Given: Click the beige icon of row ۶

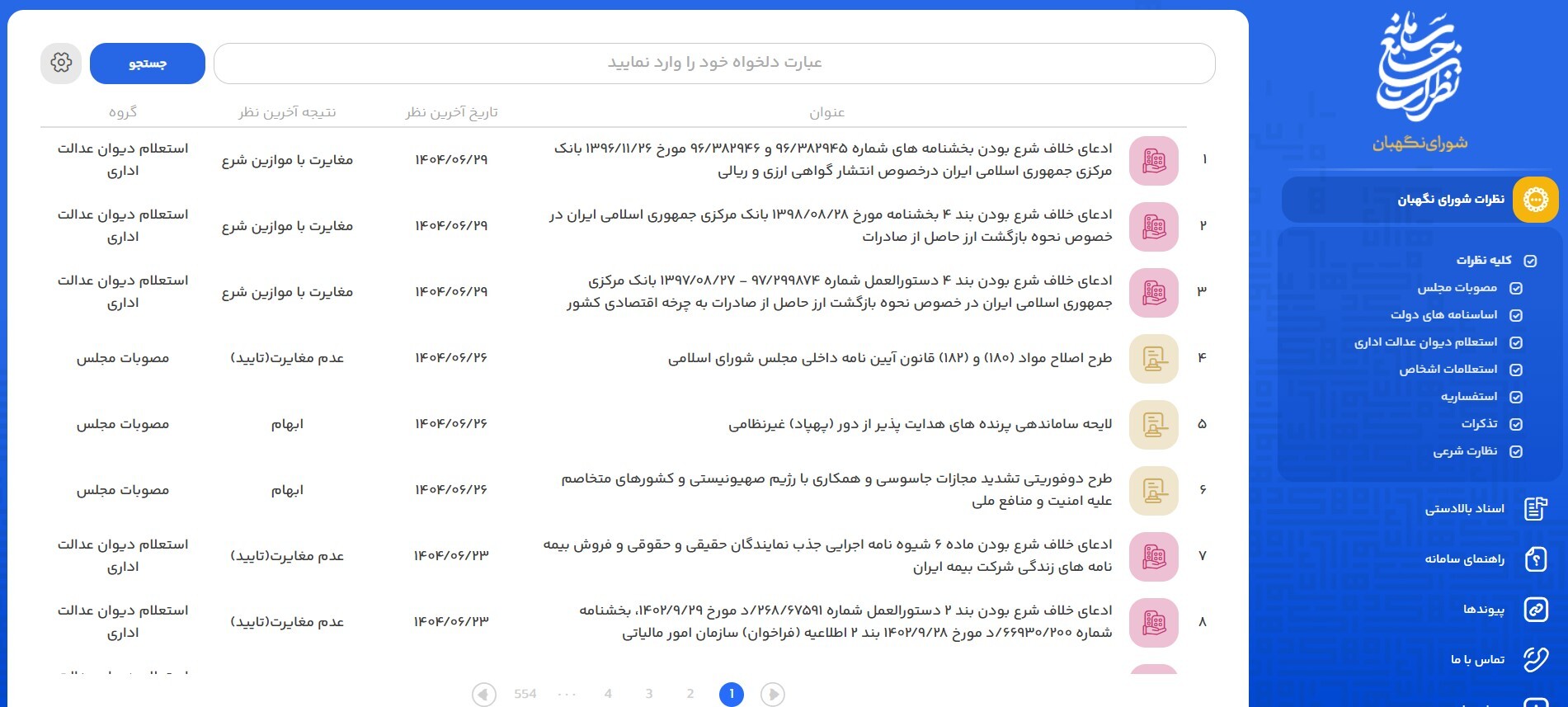Looking at the screenshot, I should [x=1154, y=490].
